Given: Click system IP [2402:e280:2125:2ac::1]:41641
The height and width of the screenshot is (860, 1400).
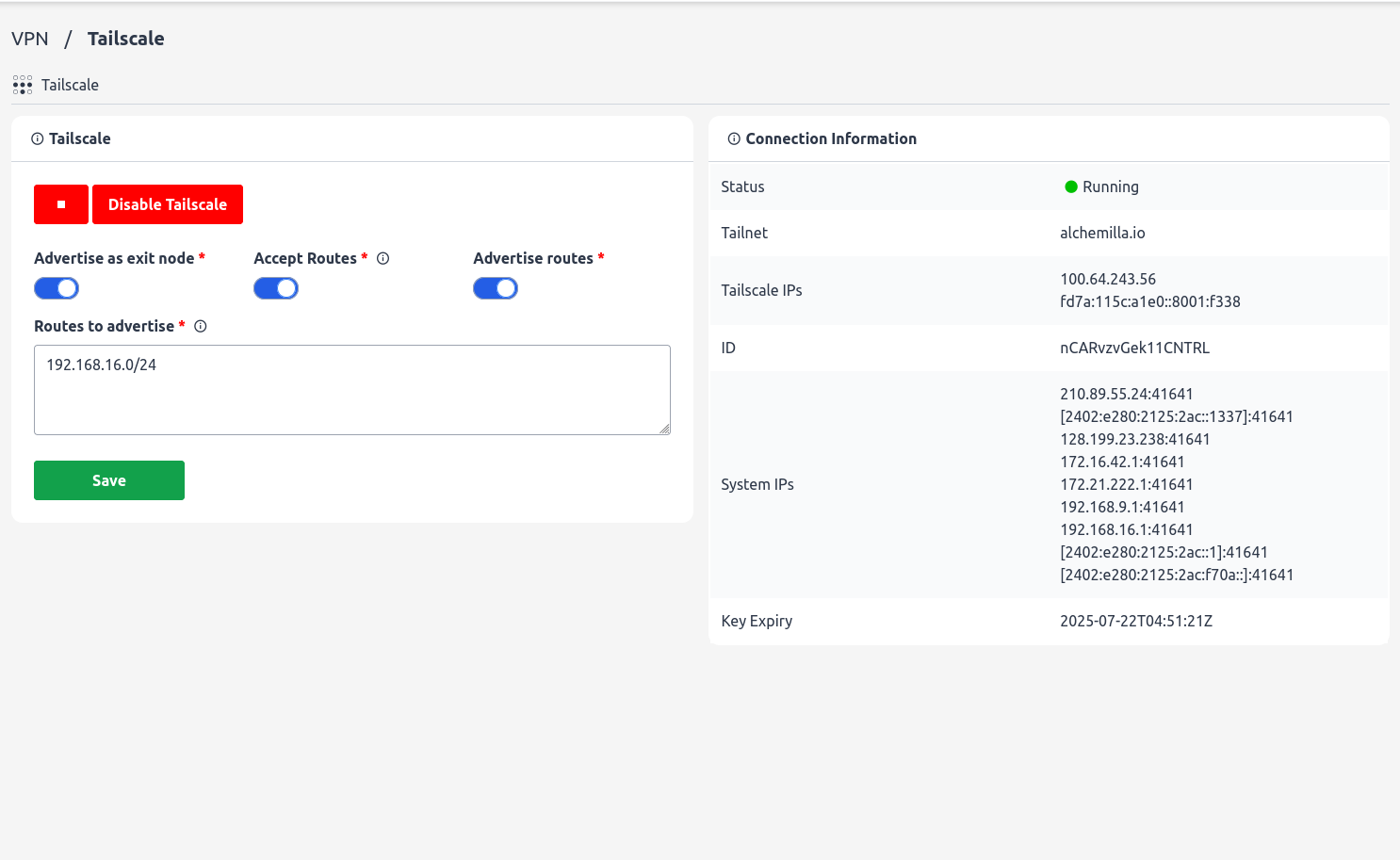Looking at the screenshot, I should [1164, 552].
